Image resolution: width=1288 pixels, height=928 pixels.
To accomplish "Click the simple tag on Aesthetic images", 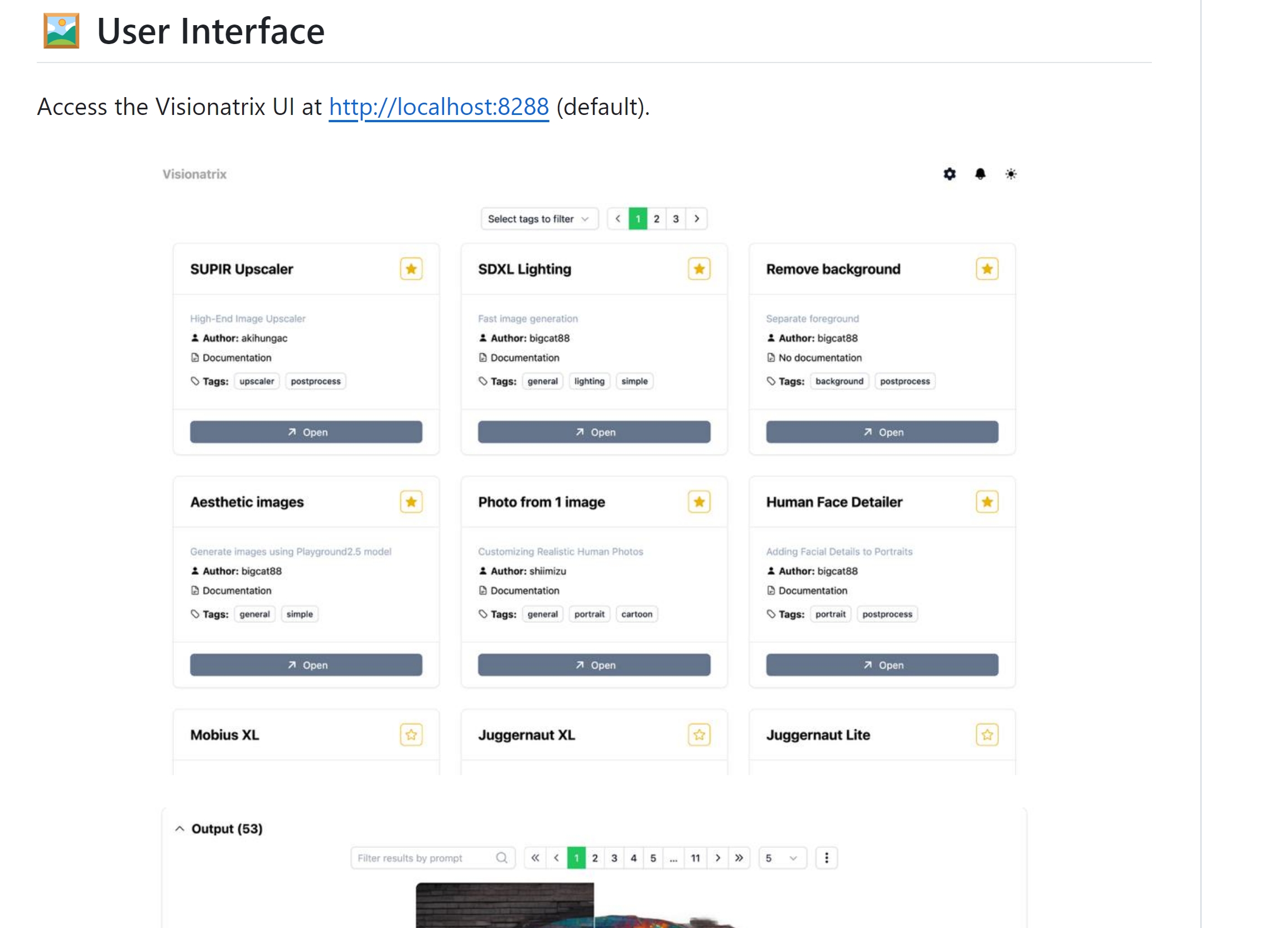I will tap(300, 614).
